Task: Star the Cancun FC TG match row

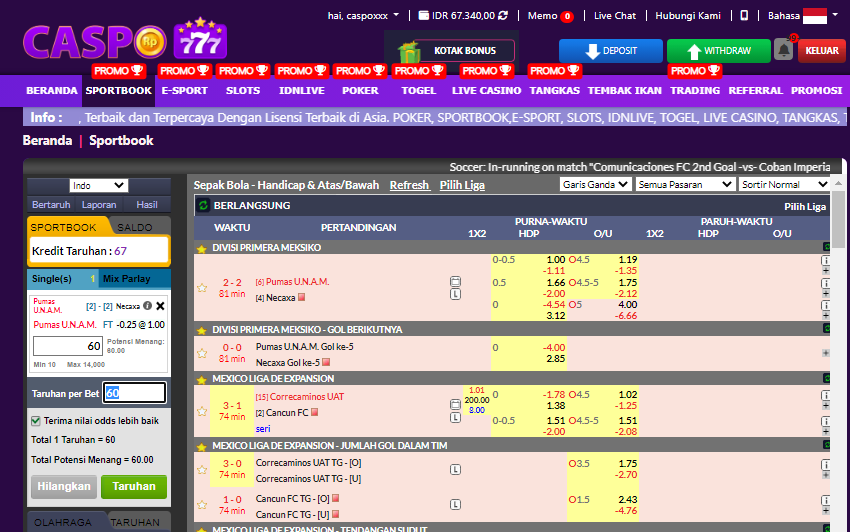Action: click(202, 505)
